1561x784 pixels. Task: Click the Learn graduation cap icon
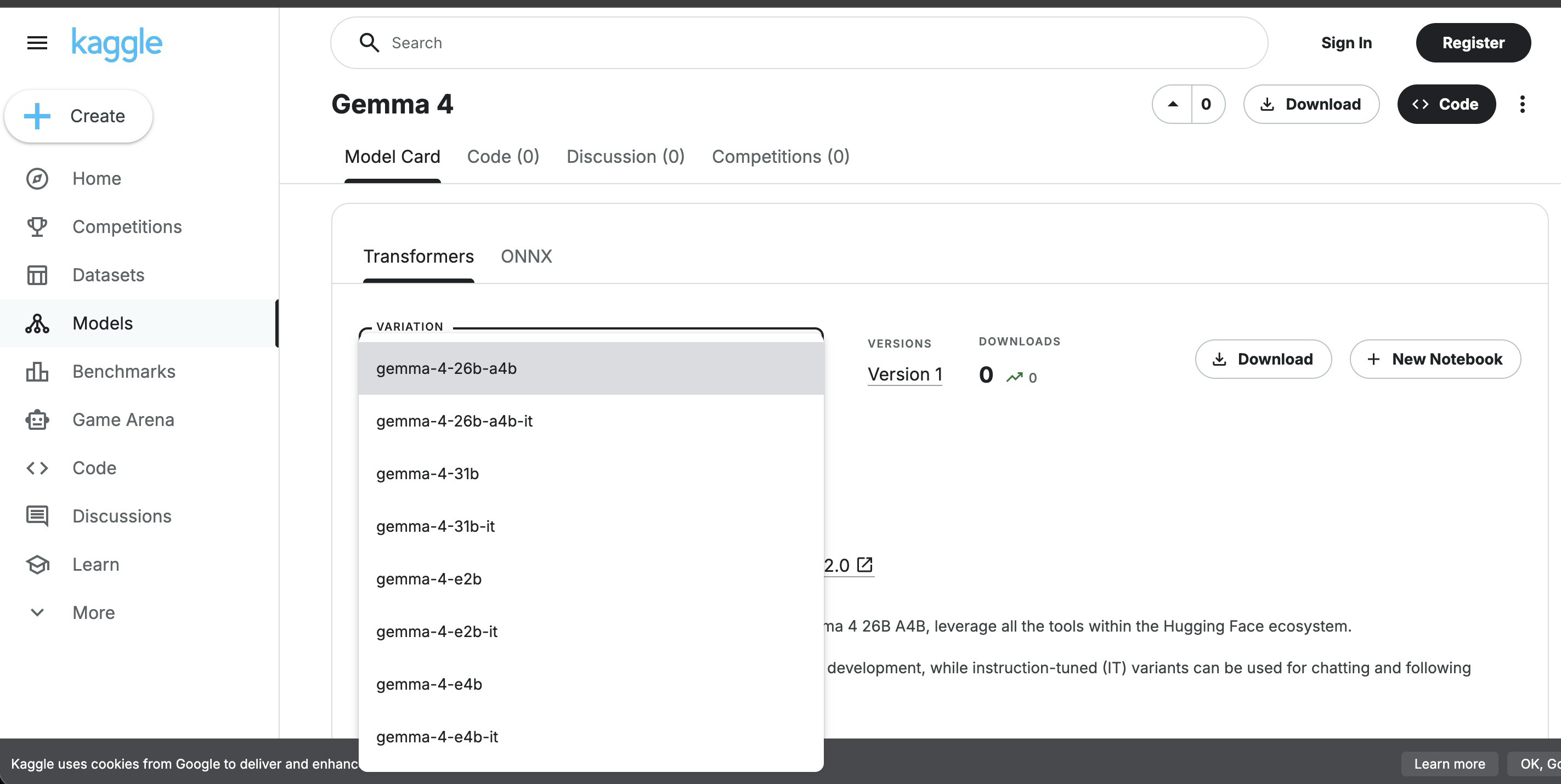(37, 565)
